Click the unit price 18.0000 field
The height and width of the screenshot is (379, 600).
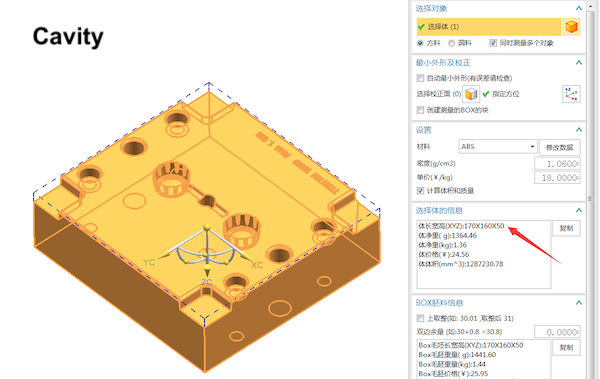pyautogui.click(x=557, y=178)
